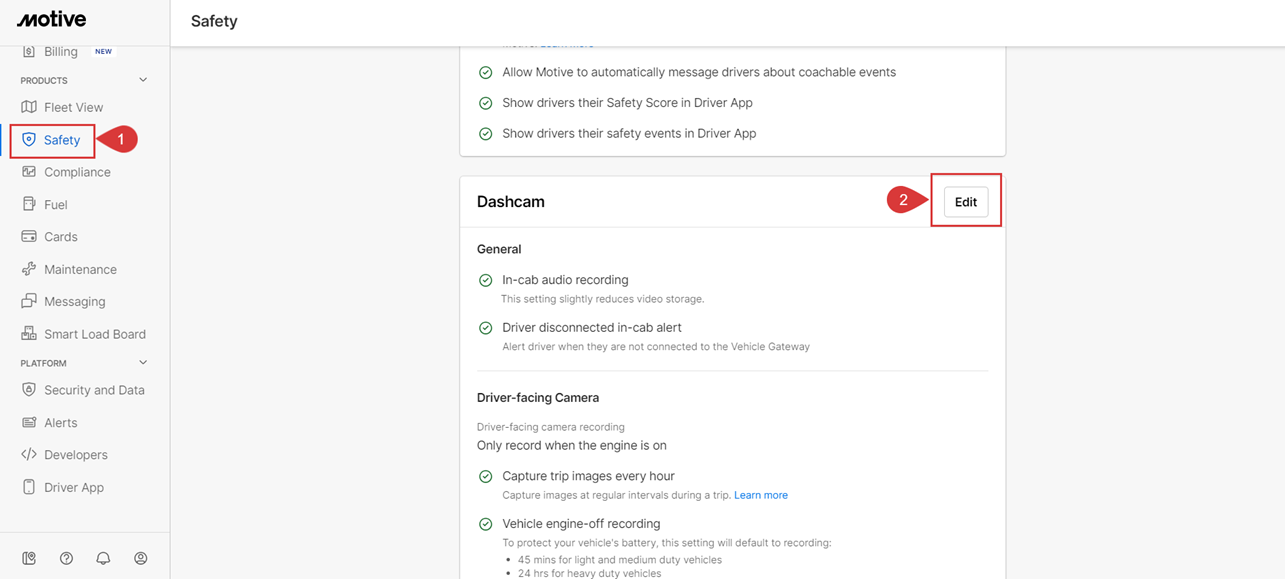Click the Motive logo
The height and width of the screenshot is (579, 1285).
(50, 18)
